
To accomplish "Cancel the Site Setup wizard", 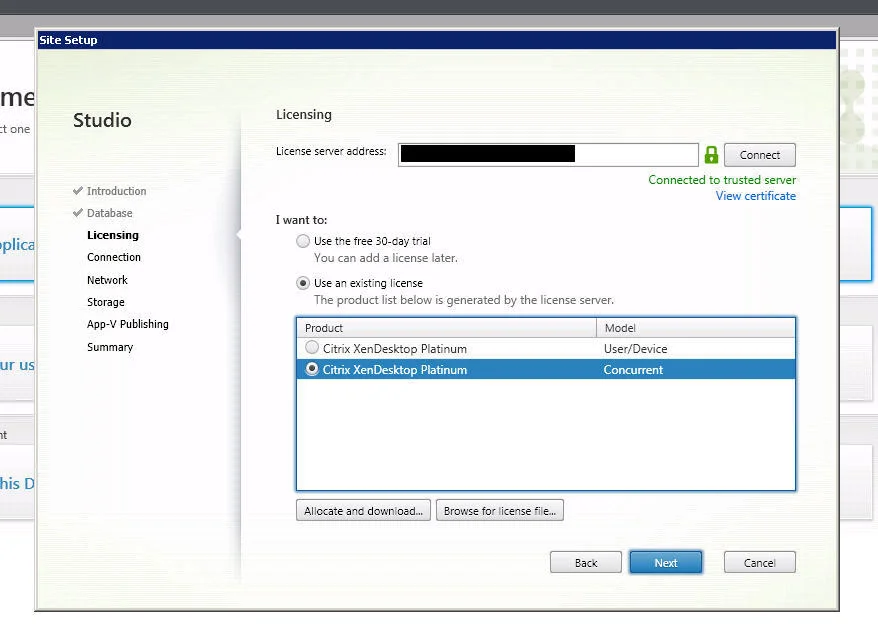I will 759,562.
